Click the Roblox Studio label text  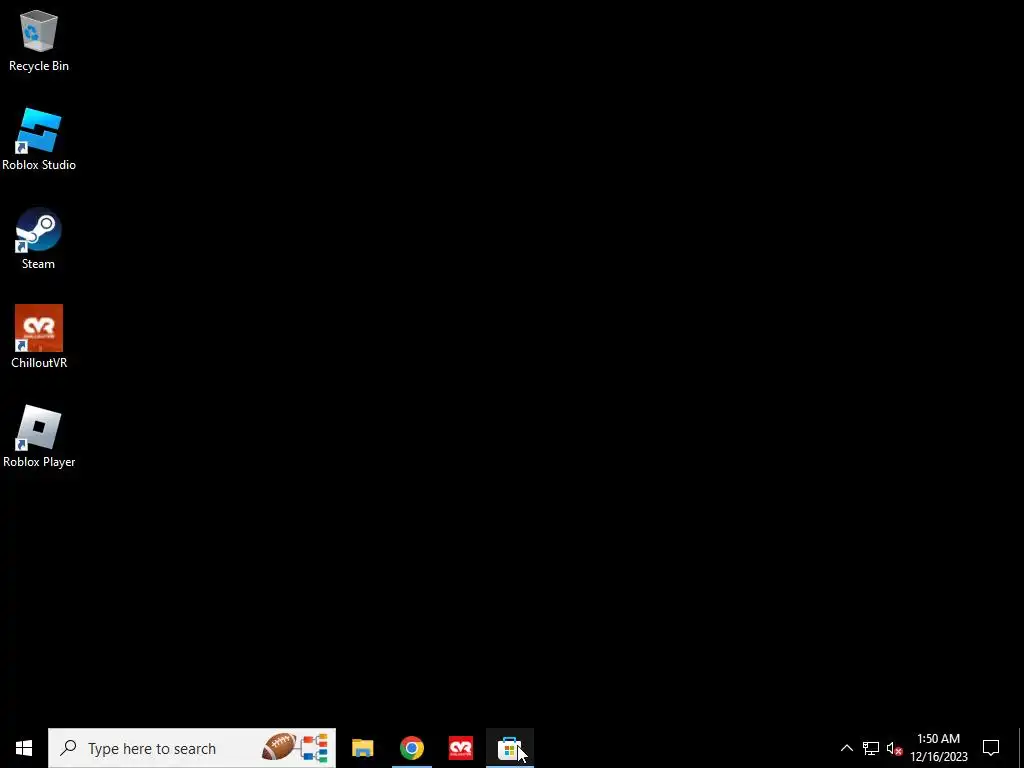click(x=39, y=165)
